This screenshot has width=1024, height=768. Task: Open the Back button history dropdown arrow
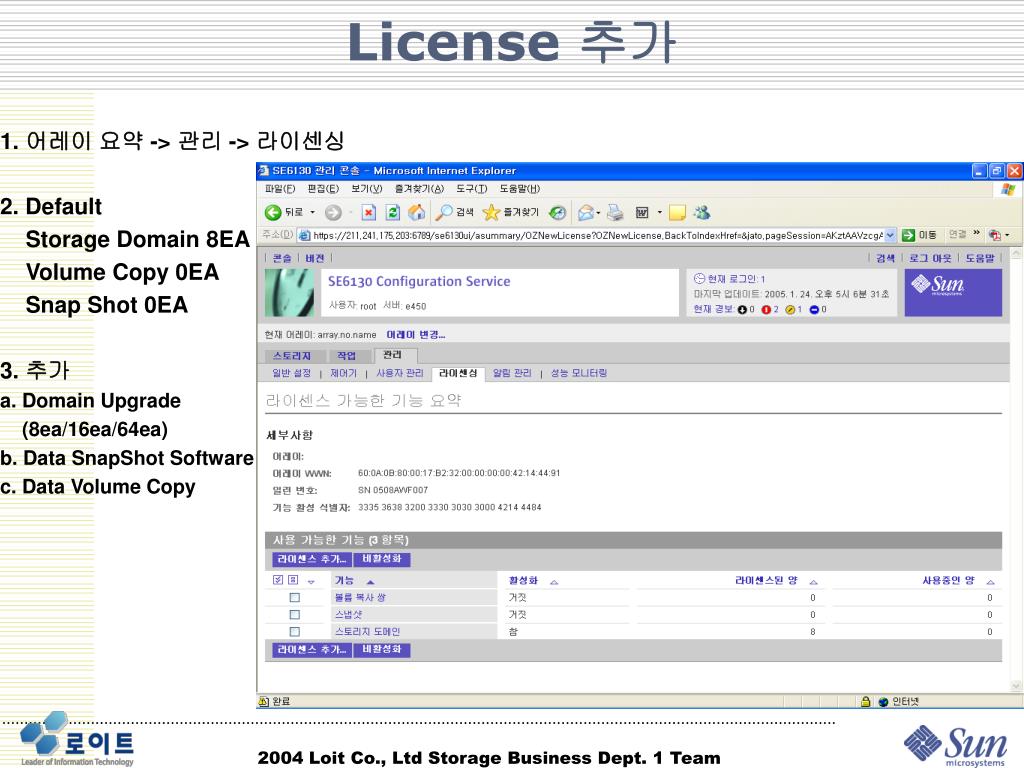point(312,212)
